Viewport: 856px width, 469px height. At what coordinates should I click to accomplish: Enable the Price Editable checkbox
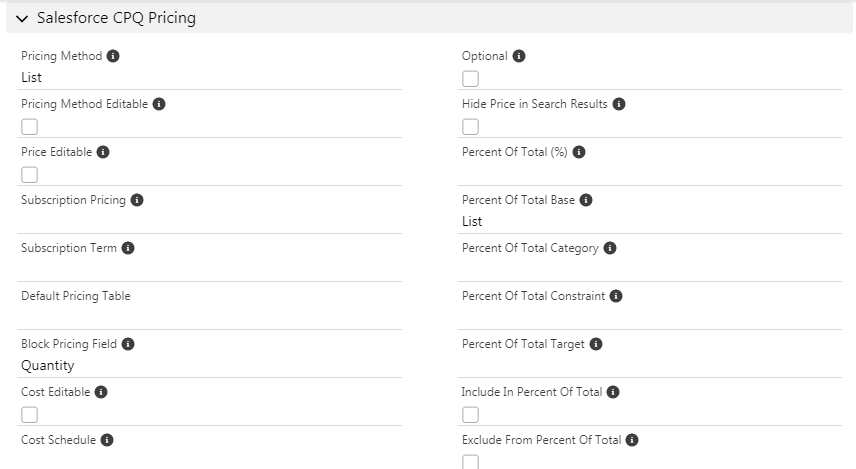tap(30, 174)
